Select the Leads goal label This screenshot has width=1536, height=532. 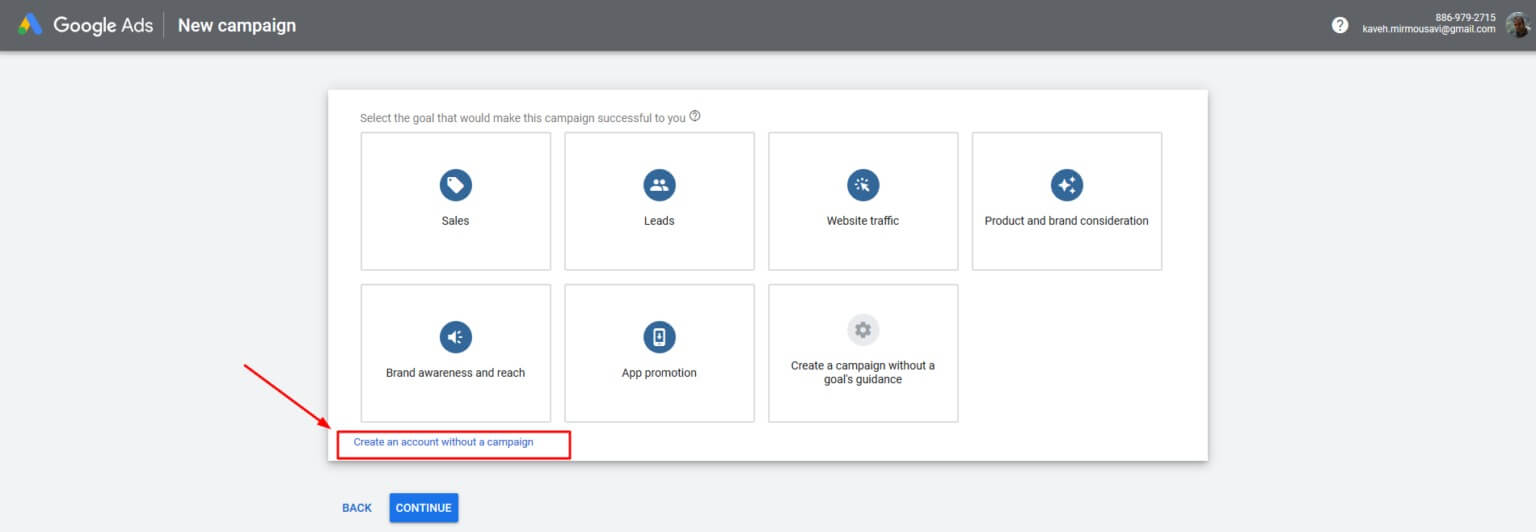(659, 221)
